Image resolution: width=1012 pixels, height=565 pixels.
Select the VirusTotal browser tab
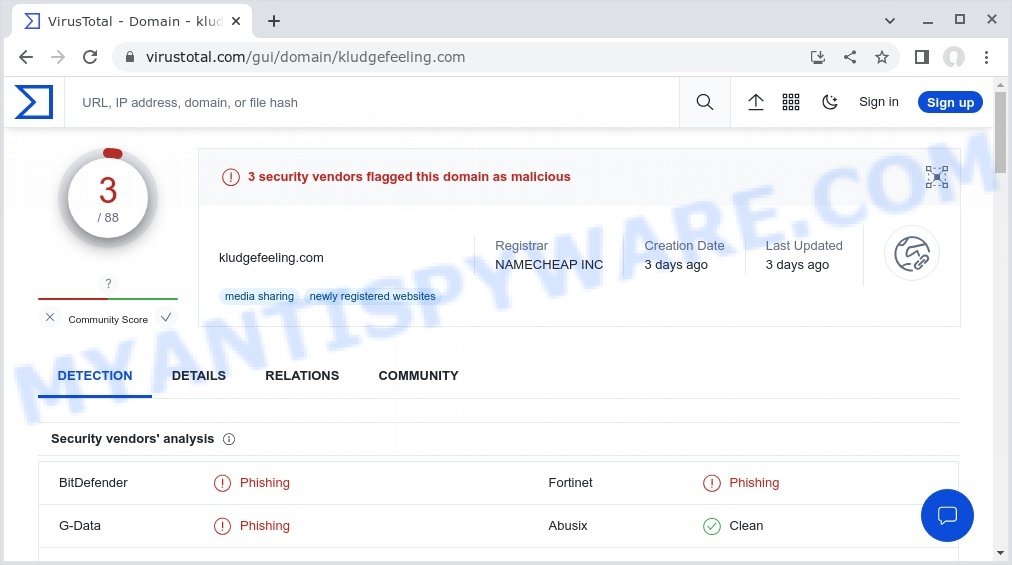click(x=132, y=21)
